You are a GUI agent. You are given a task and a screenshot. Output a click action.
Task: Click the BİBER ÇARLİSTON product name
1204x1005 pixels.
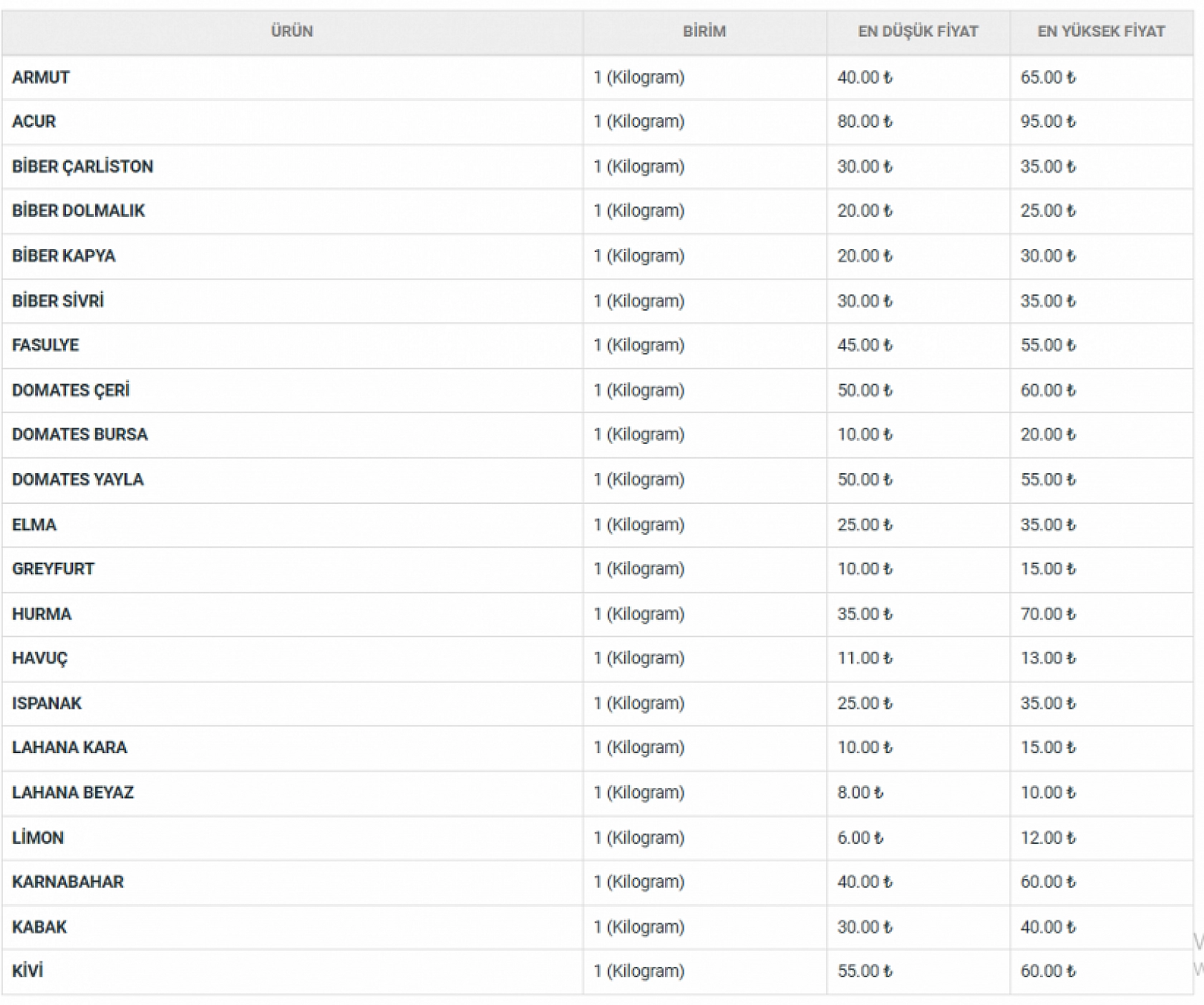[82, 167]
